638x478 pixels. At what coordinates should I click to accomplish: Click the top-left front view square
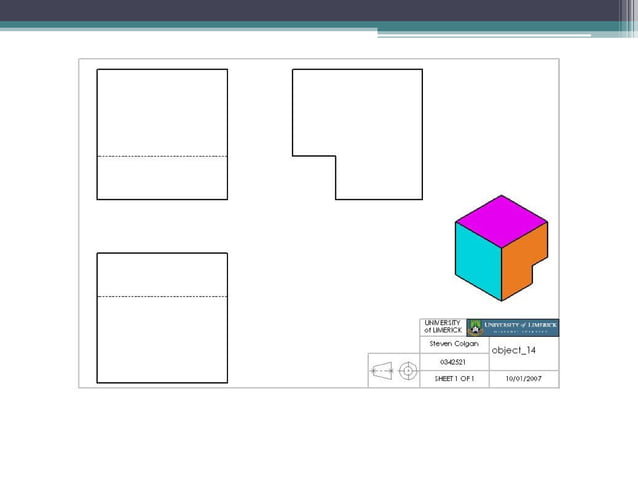click(x=162, y=134)
